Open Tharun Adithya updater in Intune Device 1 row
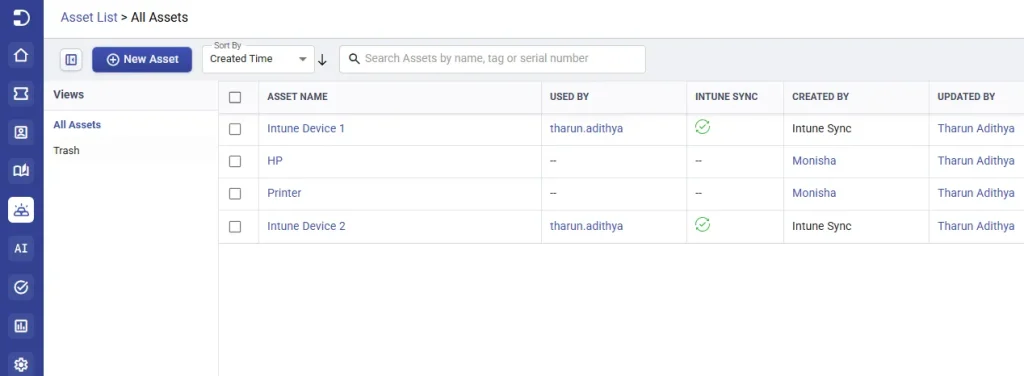The image size is (1024, 376). point(976,129)
